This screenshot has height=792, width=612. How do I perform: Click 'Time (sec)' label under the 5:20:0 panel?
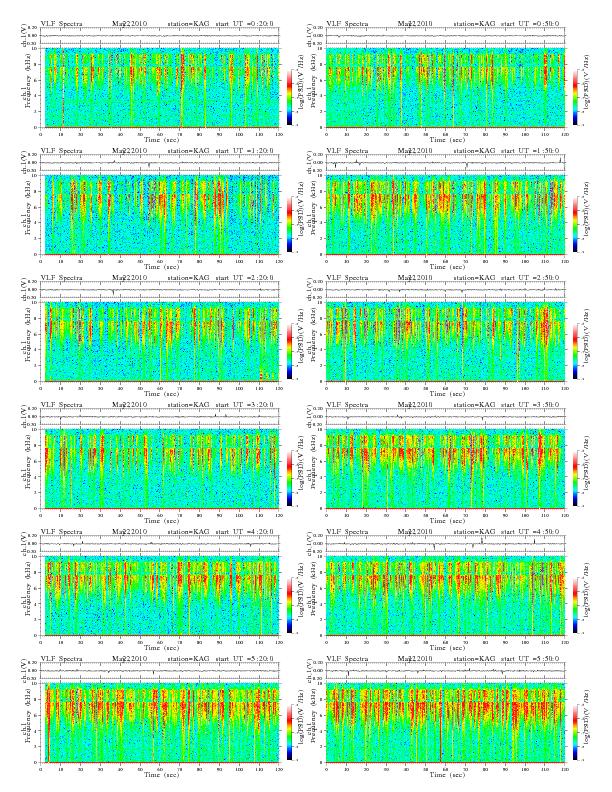[161, 775]
